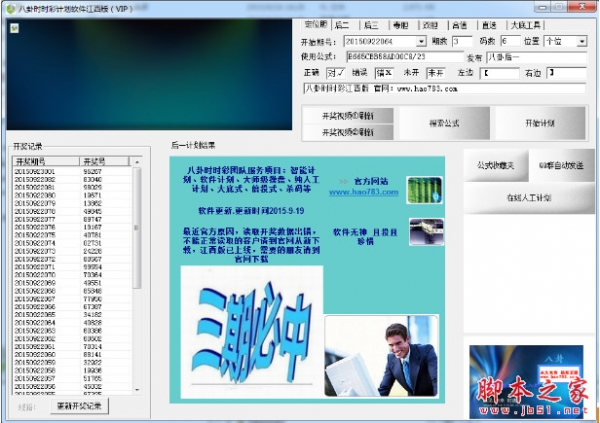Viewport: 600px width, 423px height.
Task: Click the field containing 八卦后一
Action: [536, 57]
